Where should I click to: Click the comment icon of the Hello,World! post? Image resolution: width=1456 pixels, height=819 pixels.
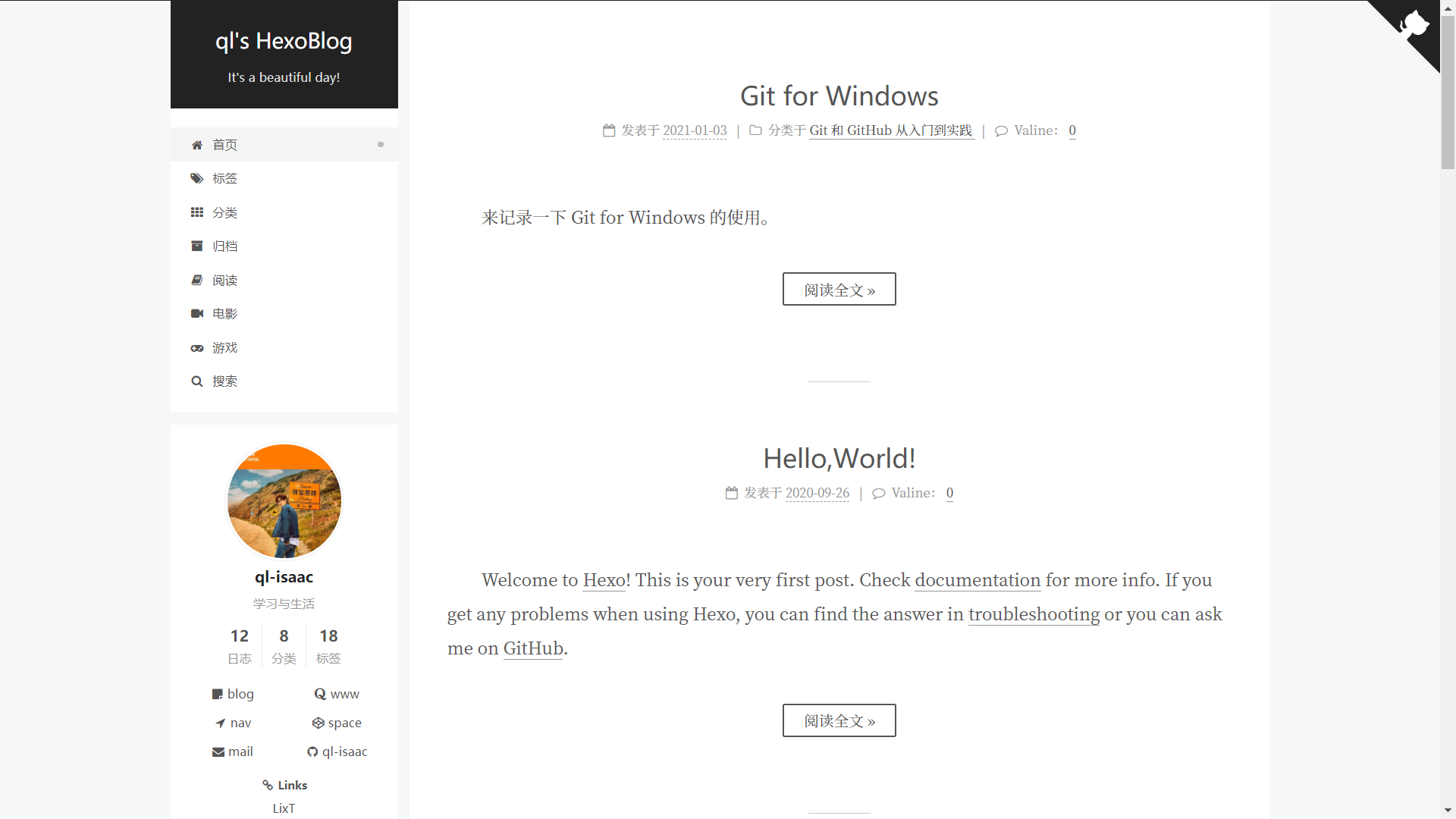click(x=879, y=493)
